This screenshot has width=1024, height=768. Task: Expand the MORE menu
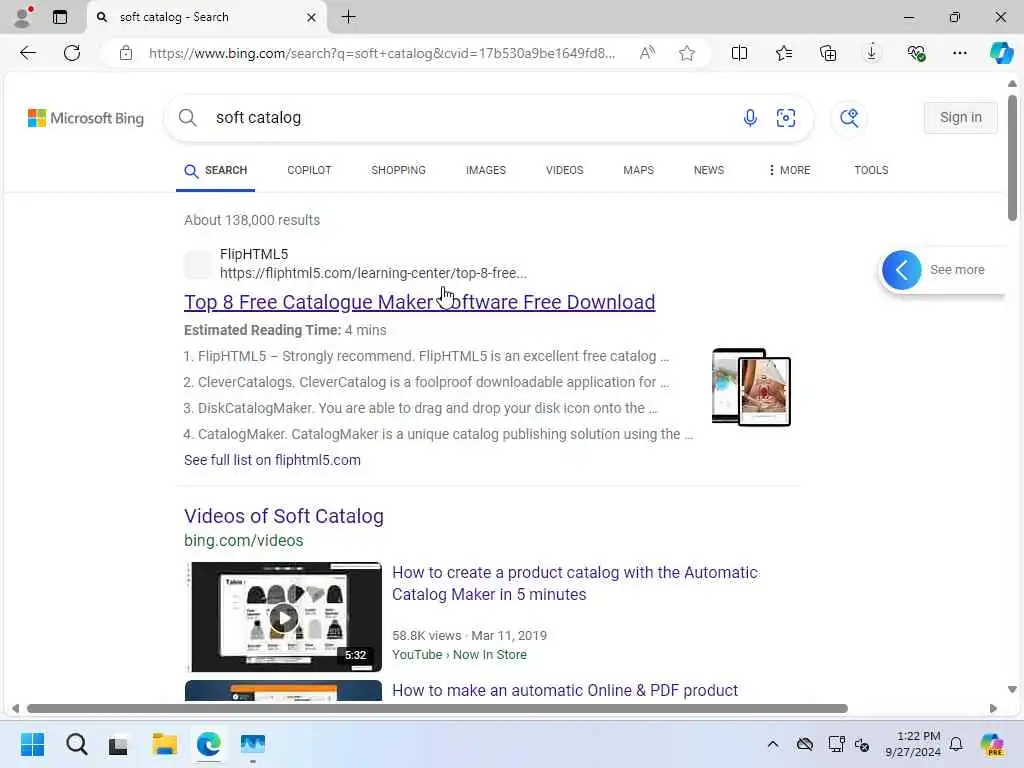click(x=789, y=170)
